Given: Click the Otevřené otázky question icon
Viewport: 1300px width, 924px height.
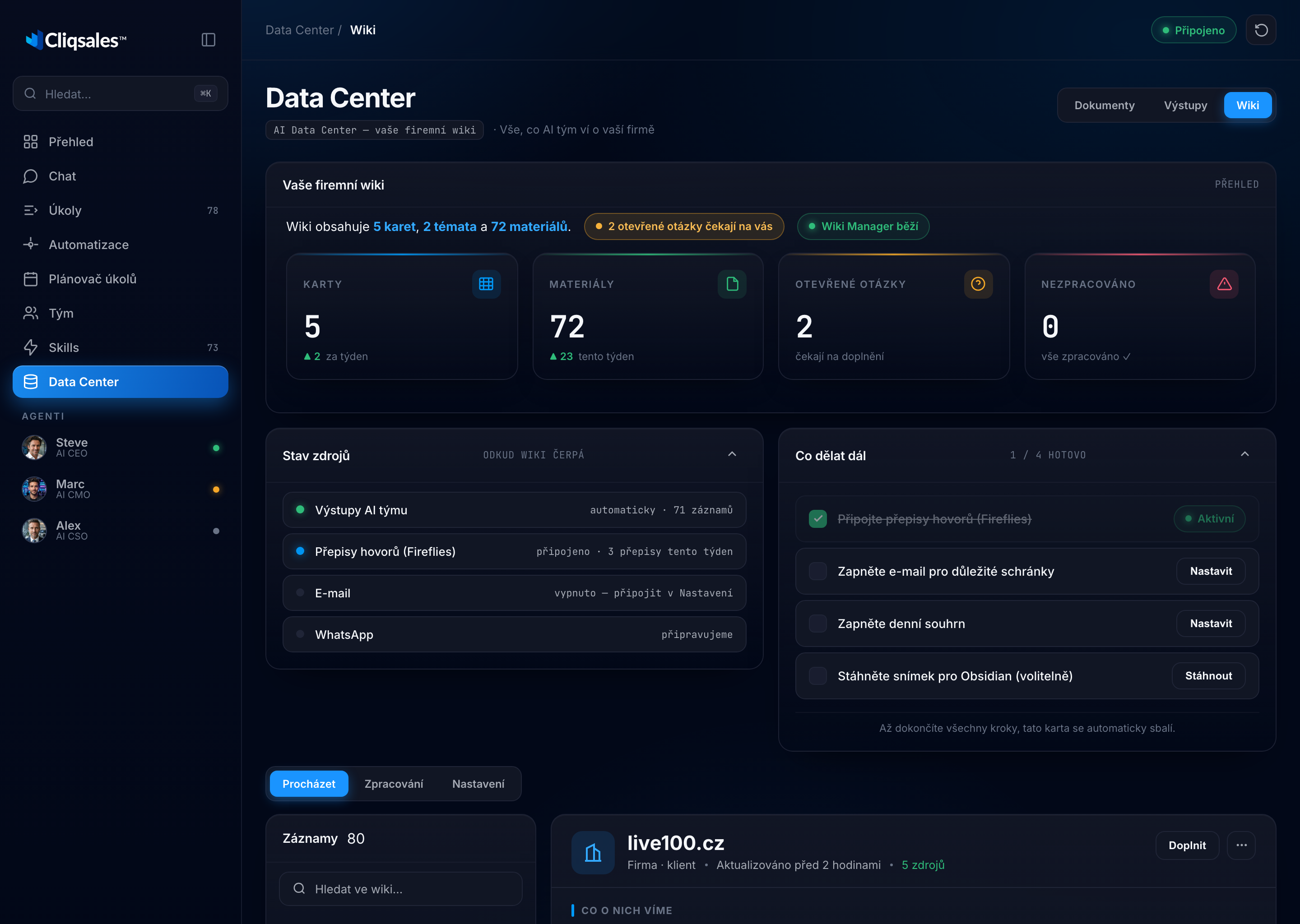Looking at the screenshot, I should tap(978, 284).
